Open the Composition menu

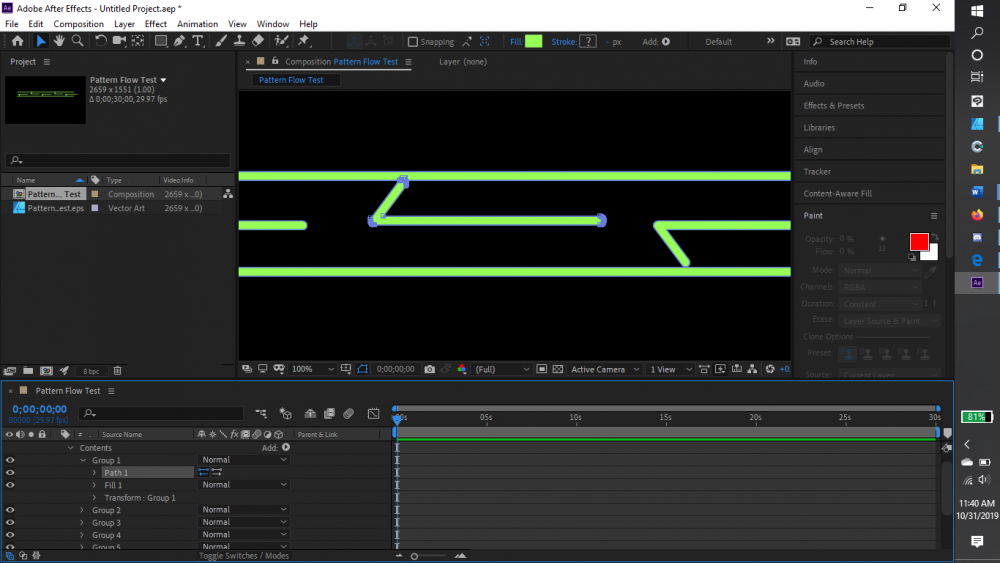(x=78, y=24)
